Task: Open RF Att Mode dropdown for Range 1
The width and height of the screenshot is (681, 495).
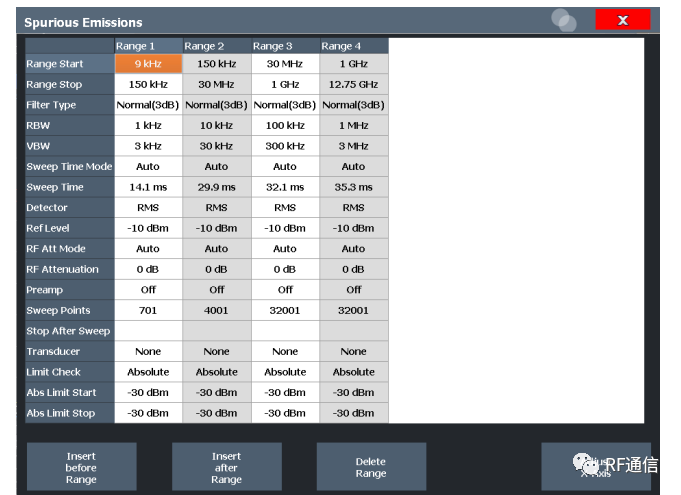Action: tap(149, 249)
